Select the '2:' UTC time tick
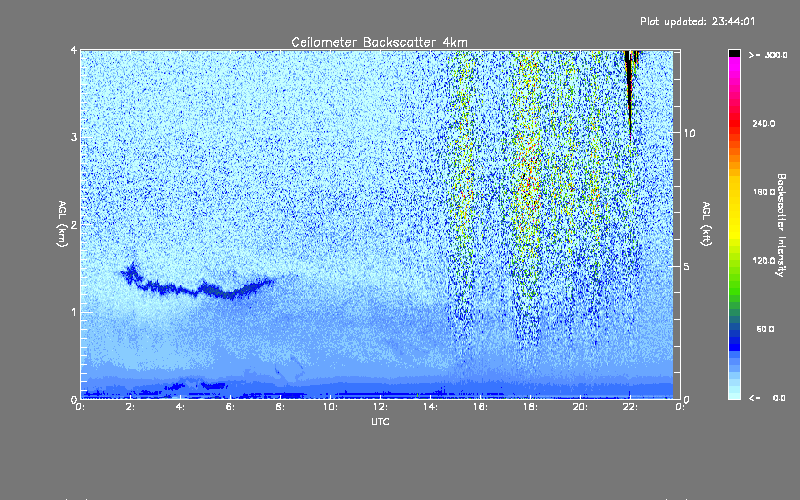The image size is (800, 500). (131, 407)
